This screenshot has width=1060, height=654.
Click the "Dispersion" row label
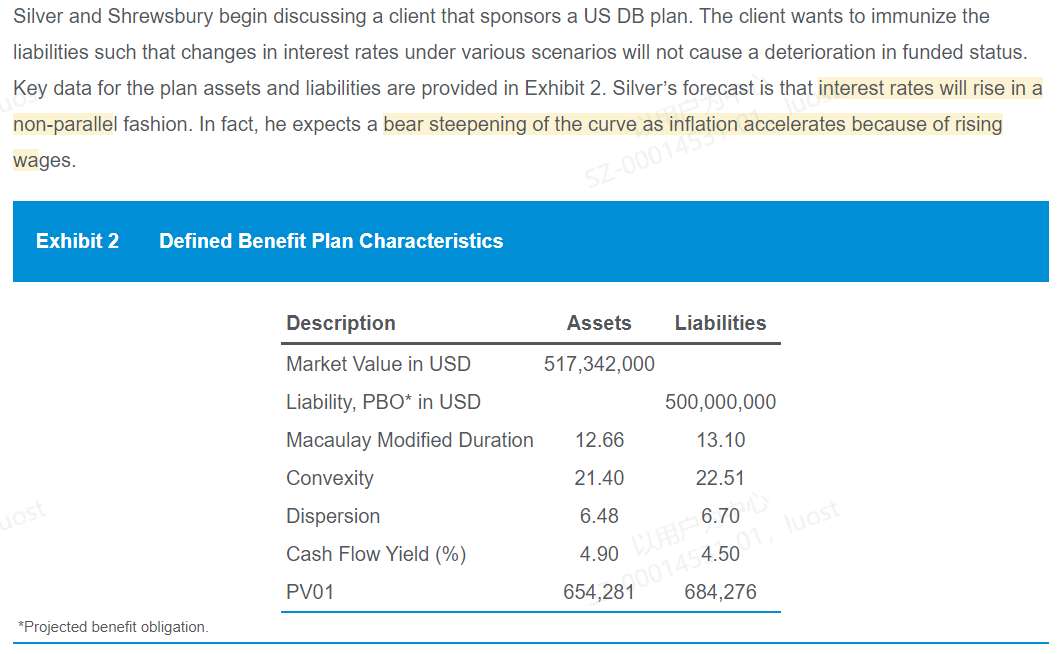click(333, 516)
